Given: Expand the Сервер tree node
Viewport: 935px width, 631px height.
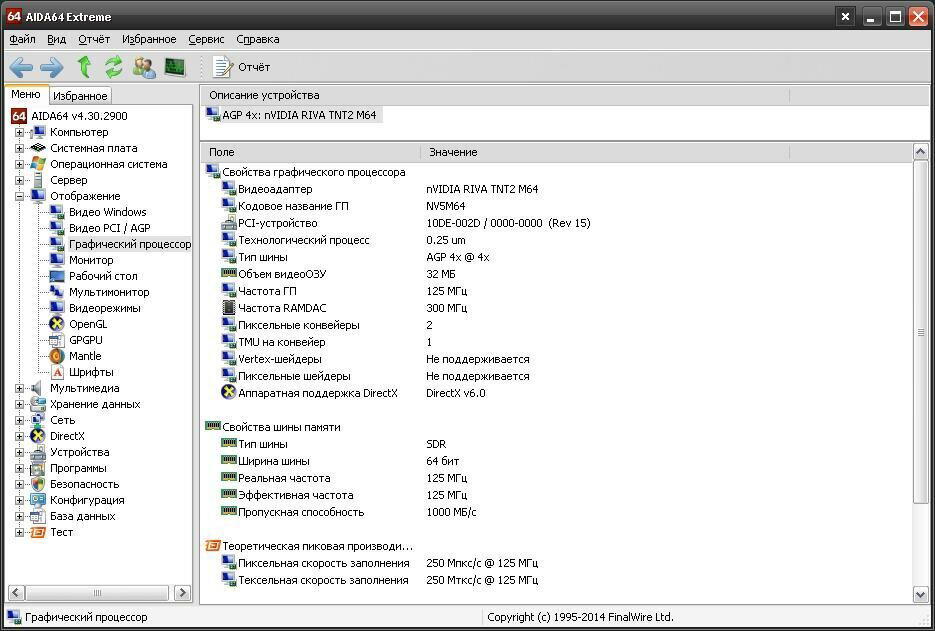Looking at the screenshot, I should click(20, 181).
